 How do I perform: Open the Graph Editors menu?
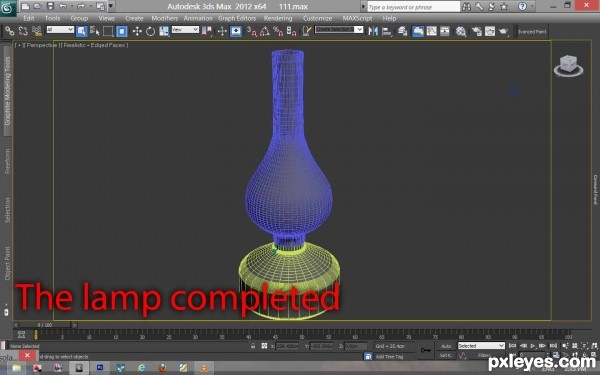[237, 18]
